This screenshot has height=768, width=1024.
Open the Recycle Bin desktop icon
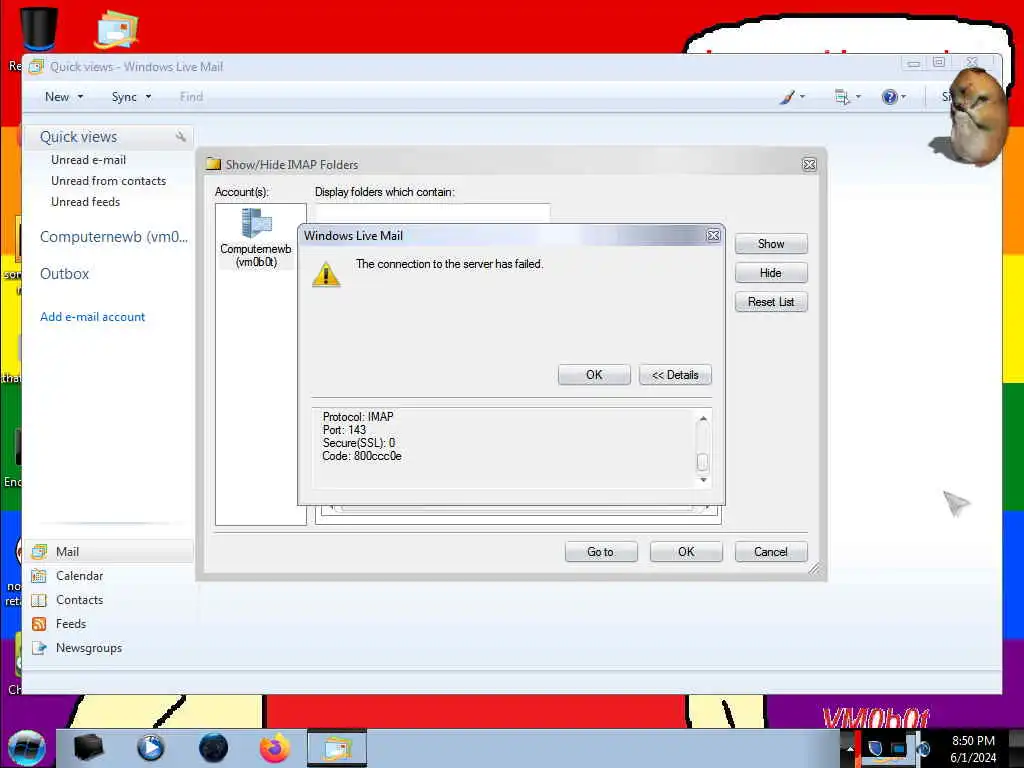(x=39, y=29)
